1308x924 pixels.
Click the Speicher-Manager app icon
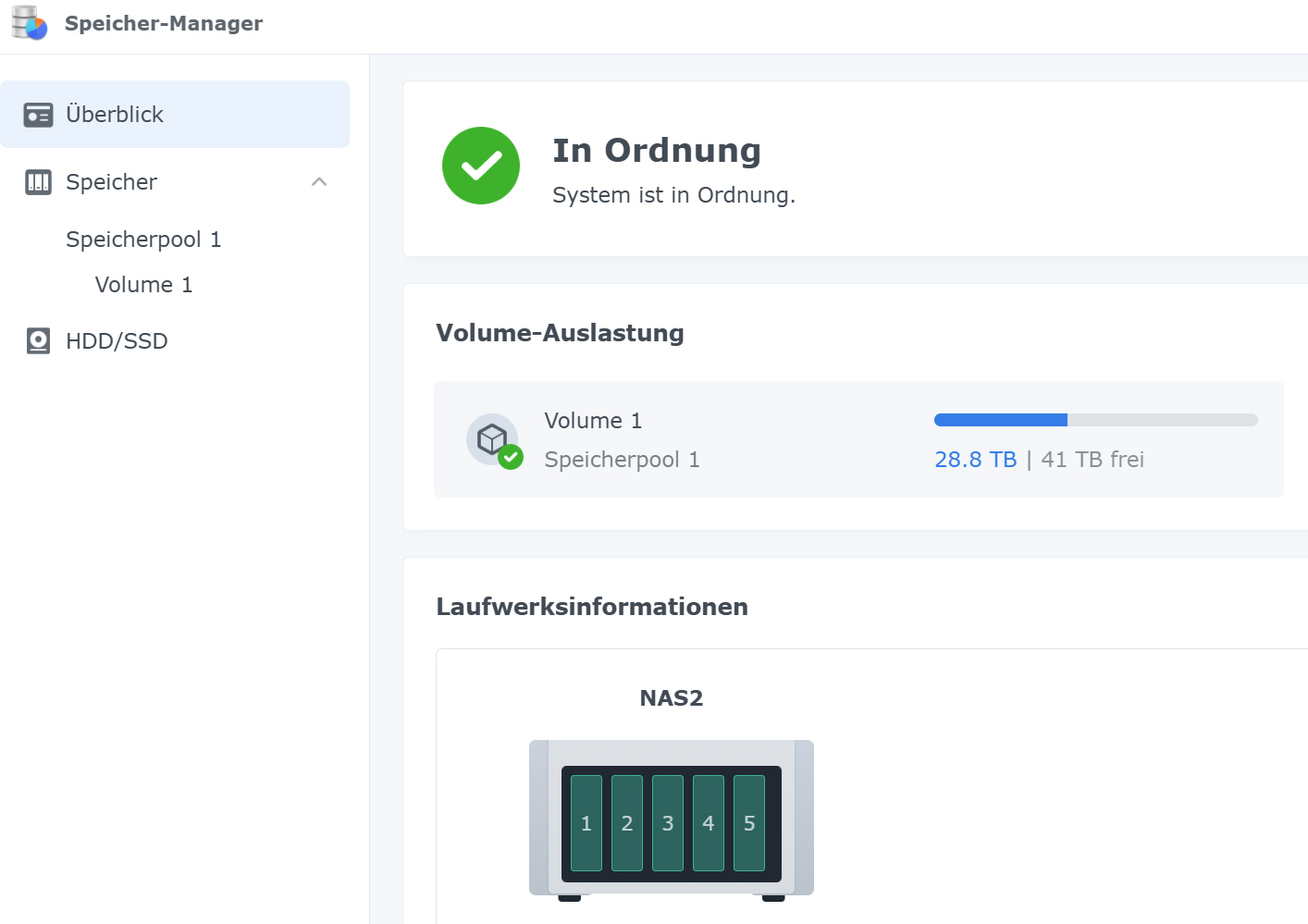point(29,23)
